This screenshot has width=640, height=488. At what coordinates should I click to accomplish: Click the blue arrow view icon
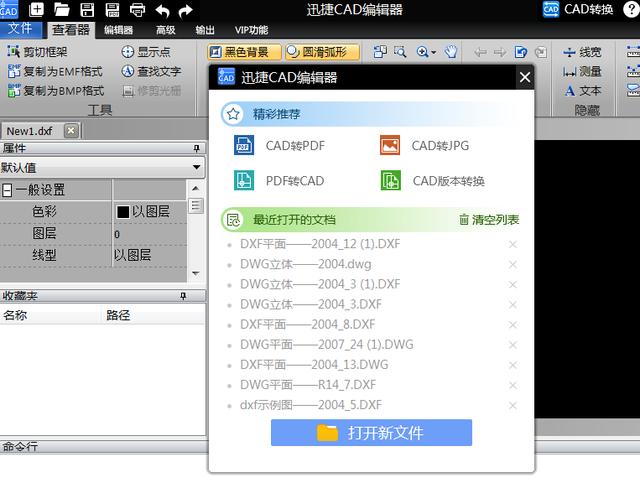520,52
